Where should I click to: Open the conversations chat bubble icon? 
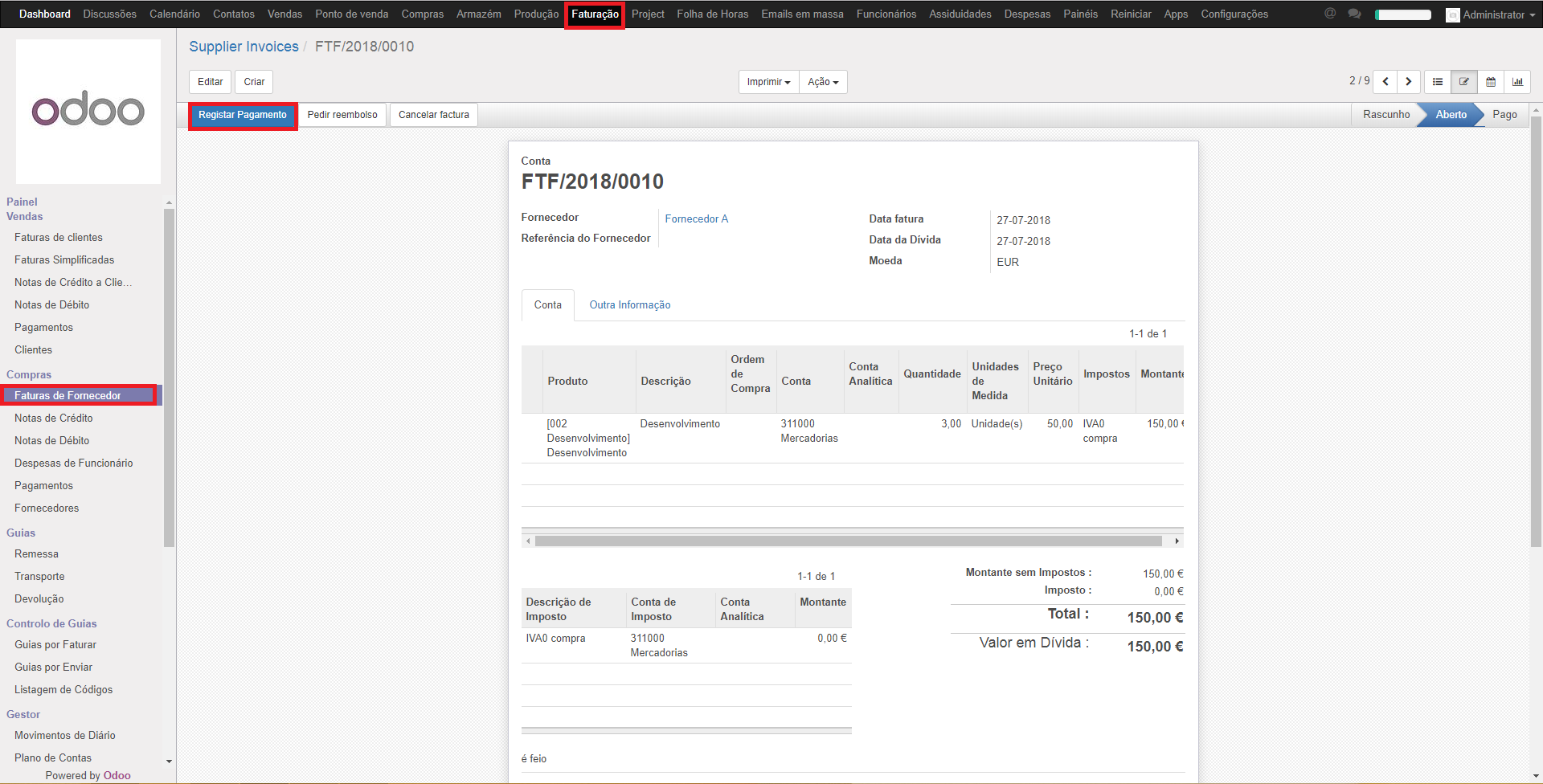pos(1354,14)
